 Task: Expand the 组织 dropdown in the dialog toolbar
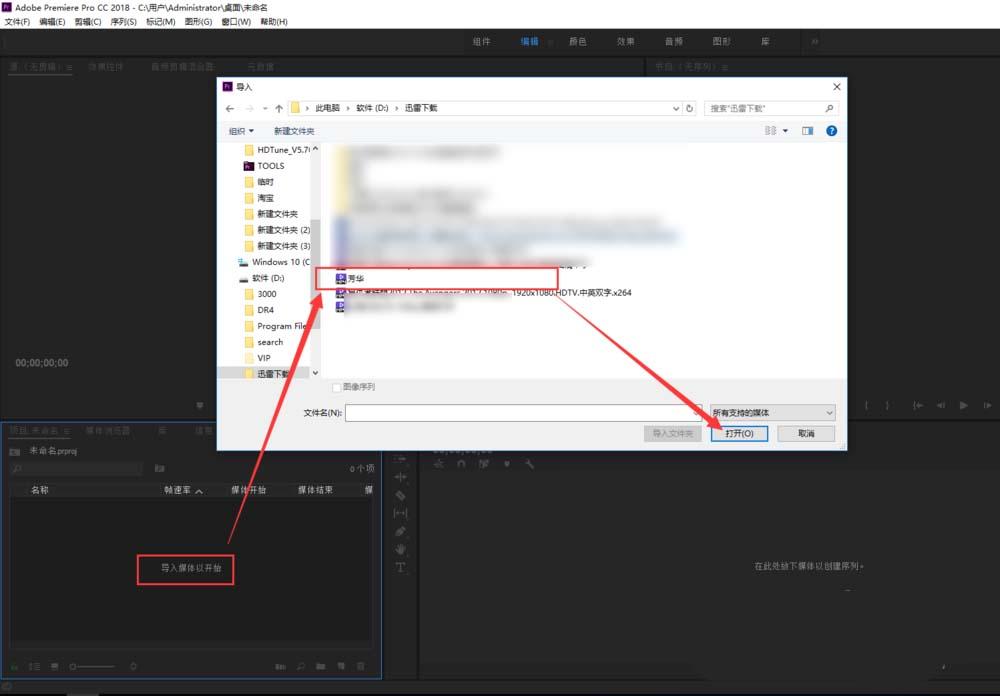pos(241,131)
